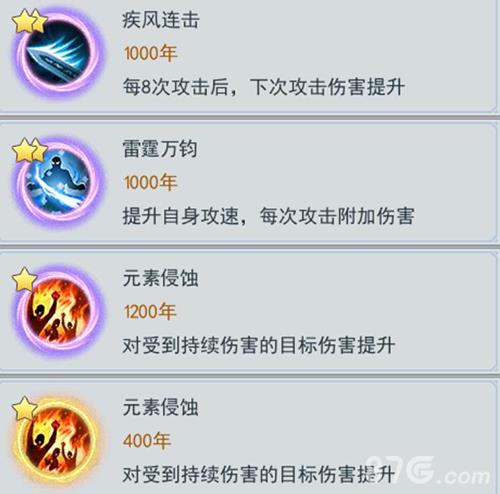
Task: Click the two stars on 疾风连击 icon
Action: [x=29, y=21]
